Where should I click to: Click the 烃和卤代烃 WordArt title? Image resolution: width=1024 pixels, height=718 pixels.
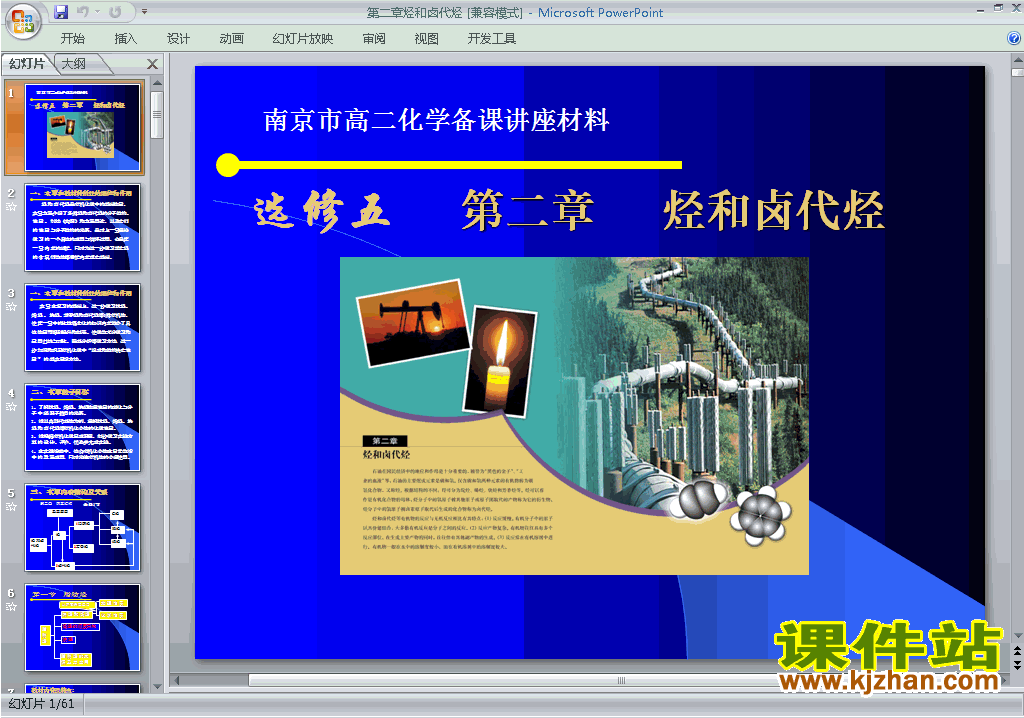coord(774,210)
